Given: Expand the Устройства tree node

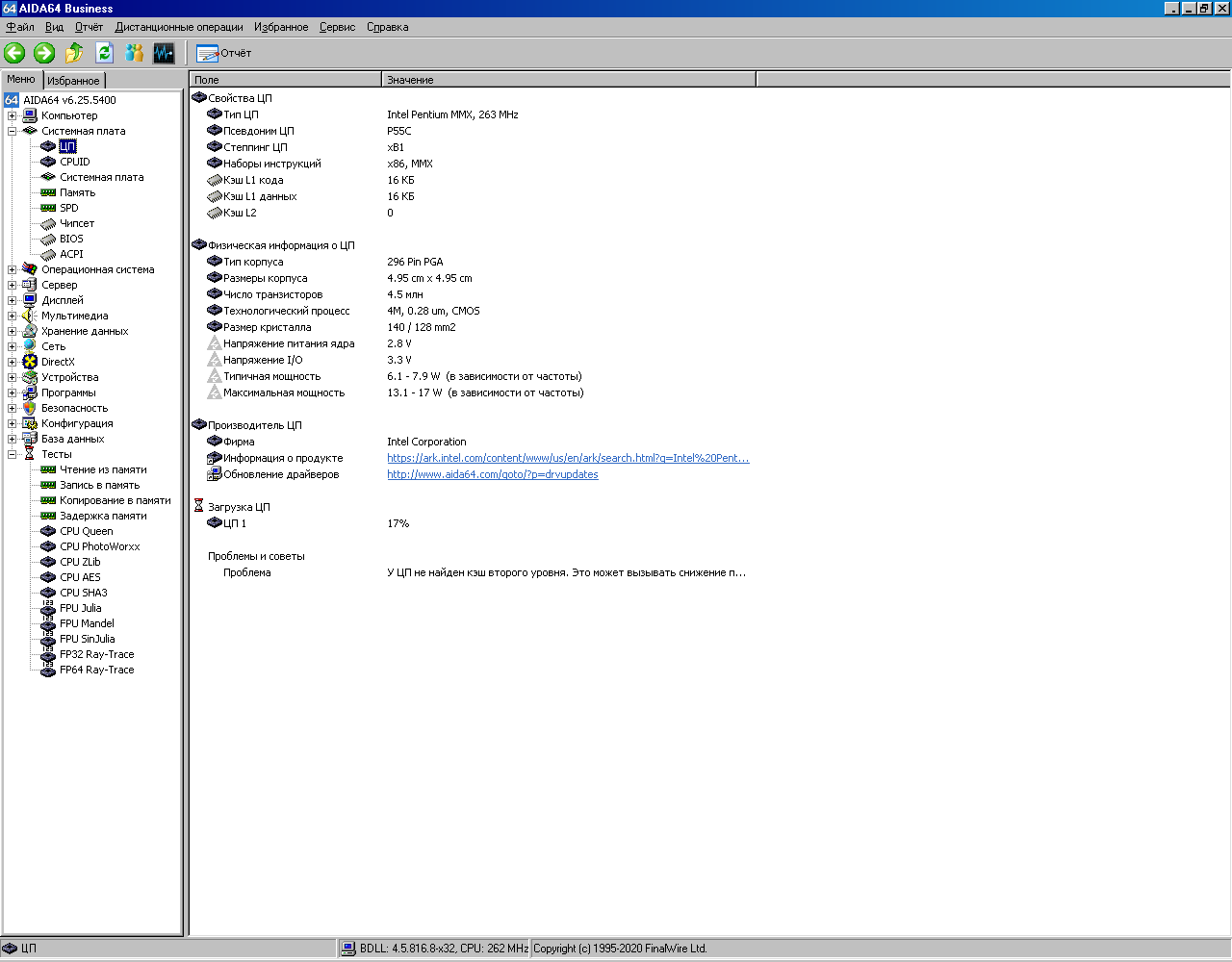Looking at the screenshot, I should click(x=12, y=377).
